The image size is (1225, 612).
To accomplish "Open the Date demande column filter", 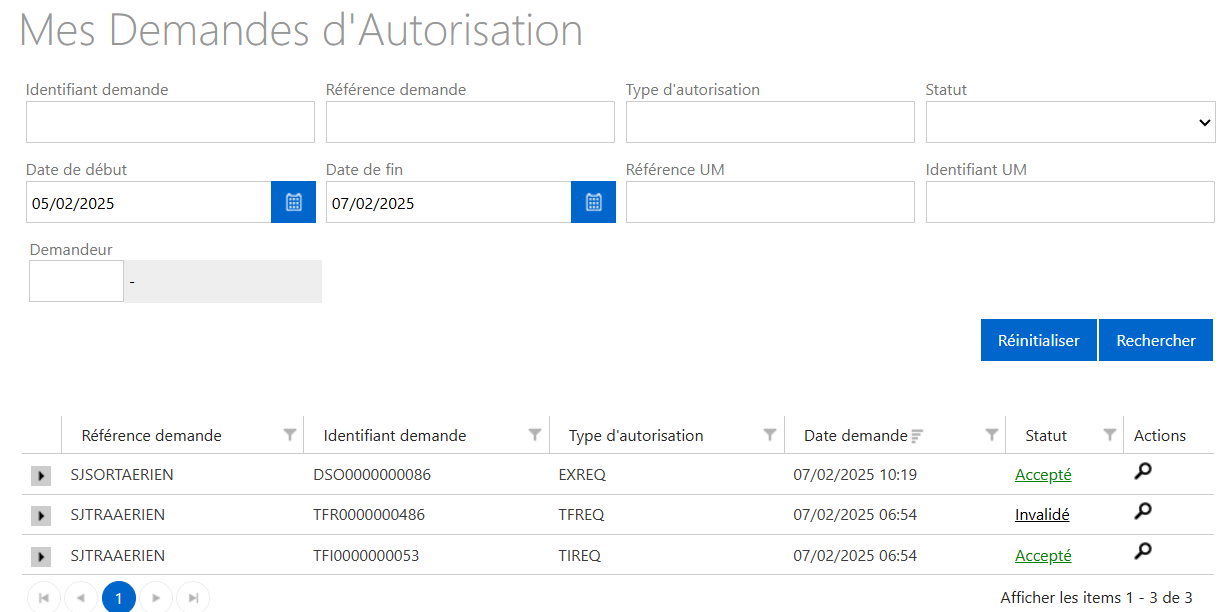I will [x=991, y=435].
